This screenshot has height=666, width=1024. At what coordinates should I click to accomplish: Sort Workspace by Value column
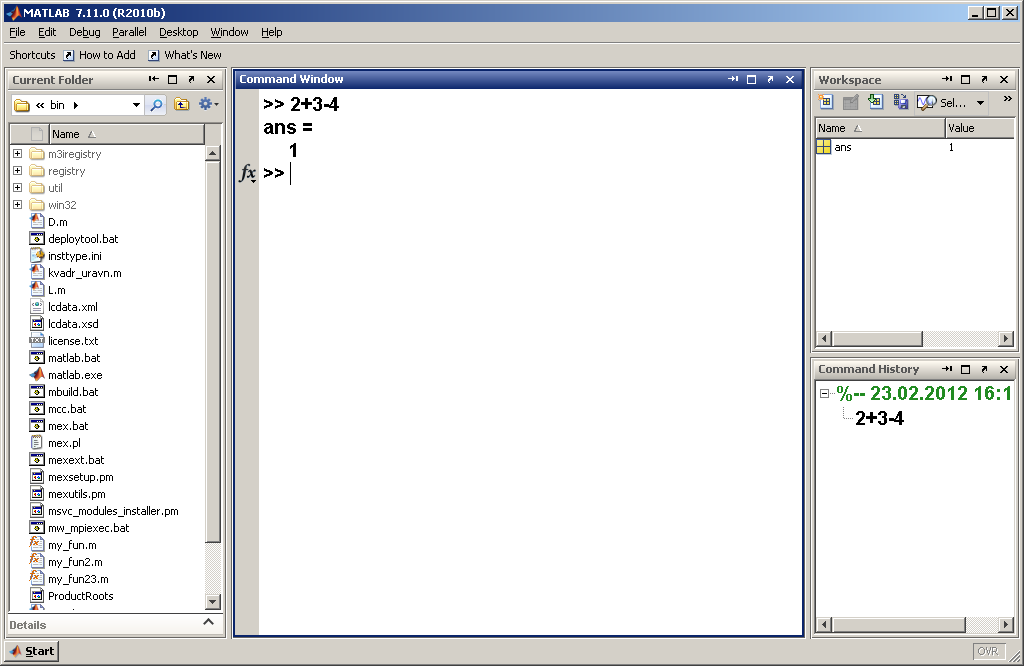click(980, 128)
